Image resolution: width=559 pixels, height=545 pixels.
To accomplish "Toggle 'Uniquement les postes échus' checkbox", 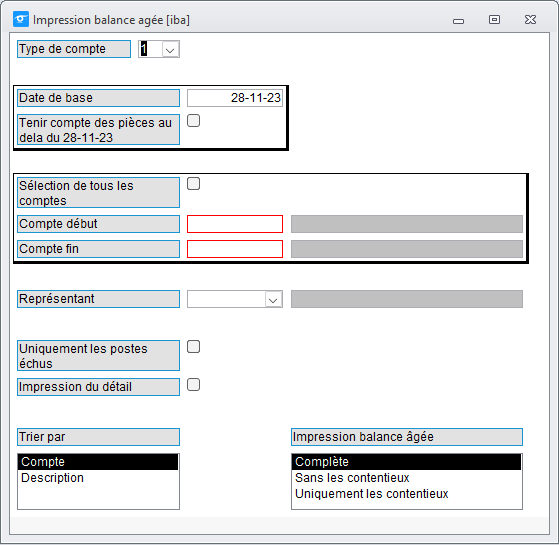I will [194, 347].
